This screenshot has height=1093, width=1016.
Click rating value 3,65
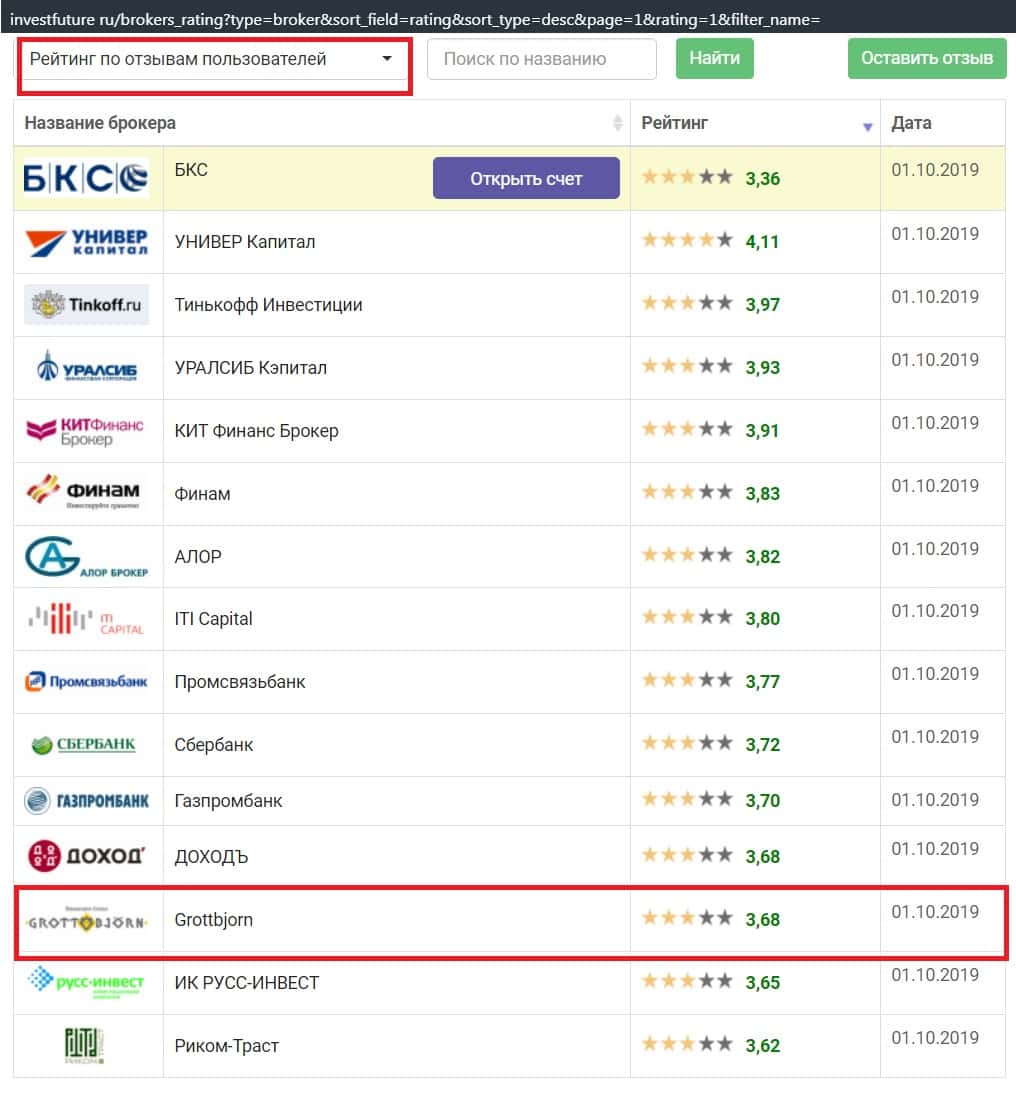point(762,983)
